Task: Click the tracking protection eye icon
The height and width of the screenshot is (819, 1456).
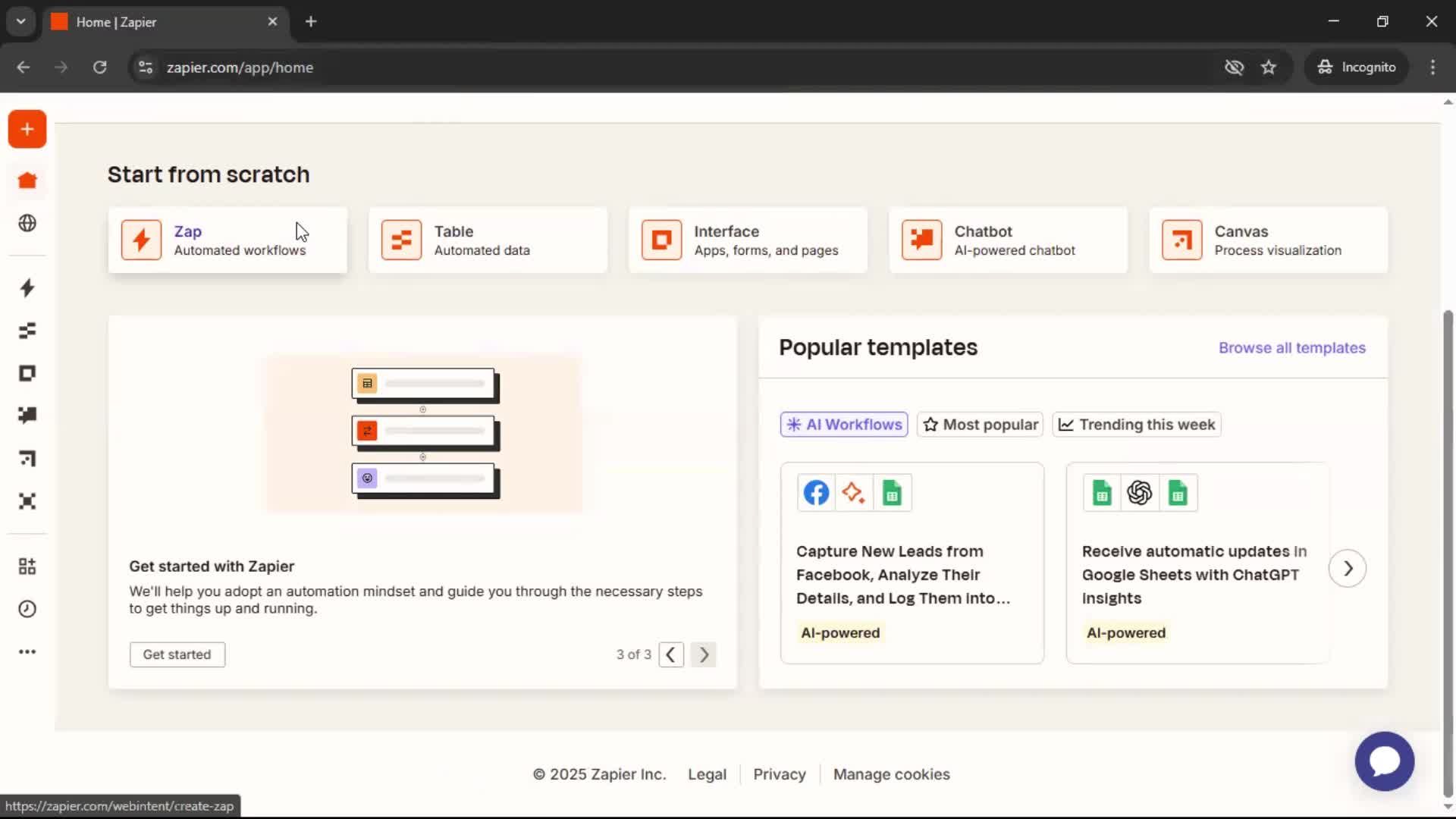Action: [x=1234, y=67]
